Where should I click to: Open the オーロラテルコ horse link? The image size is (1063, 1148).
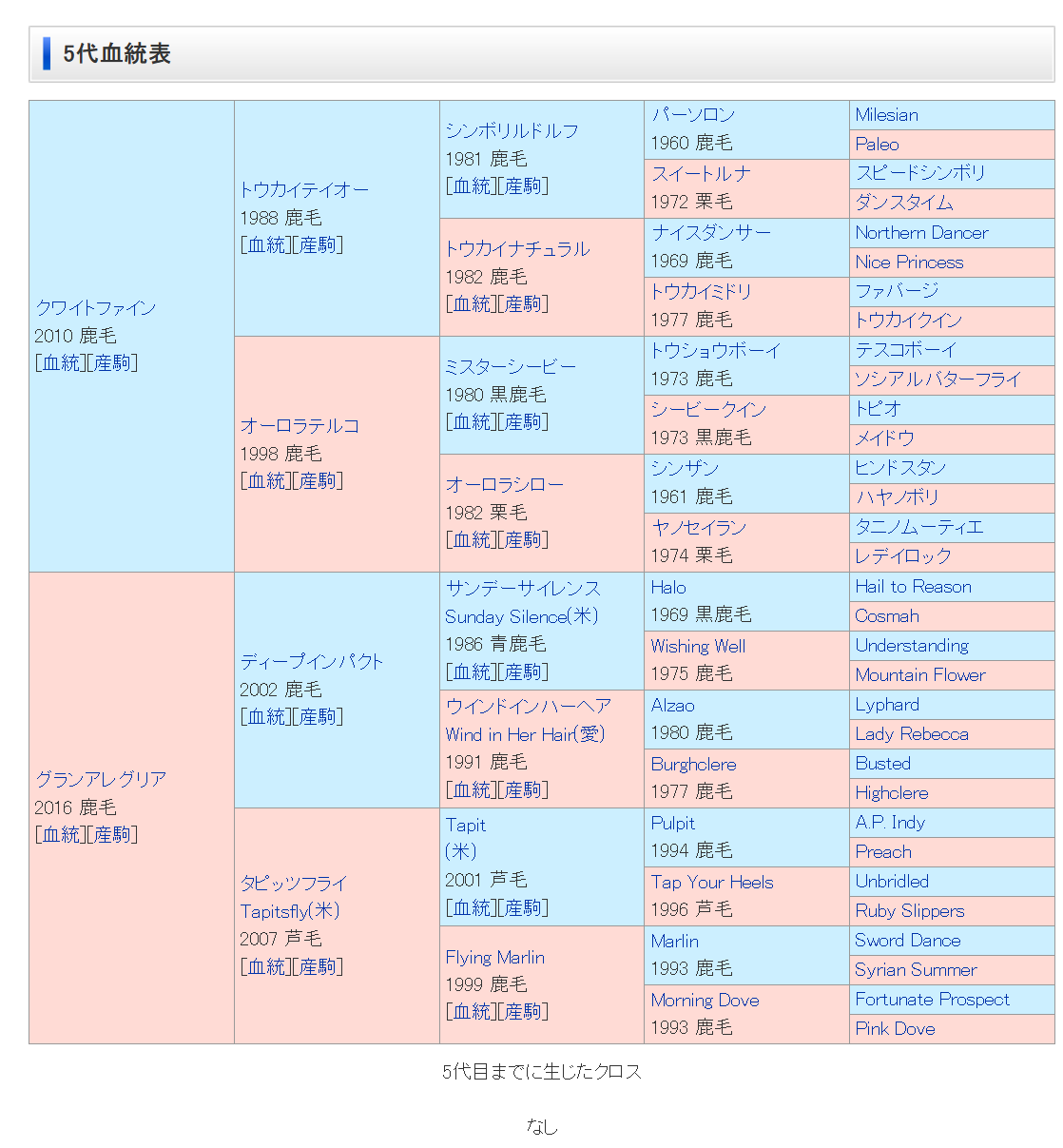point(300,425)
